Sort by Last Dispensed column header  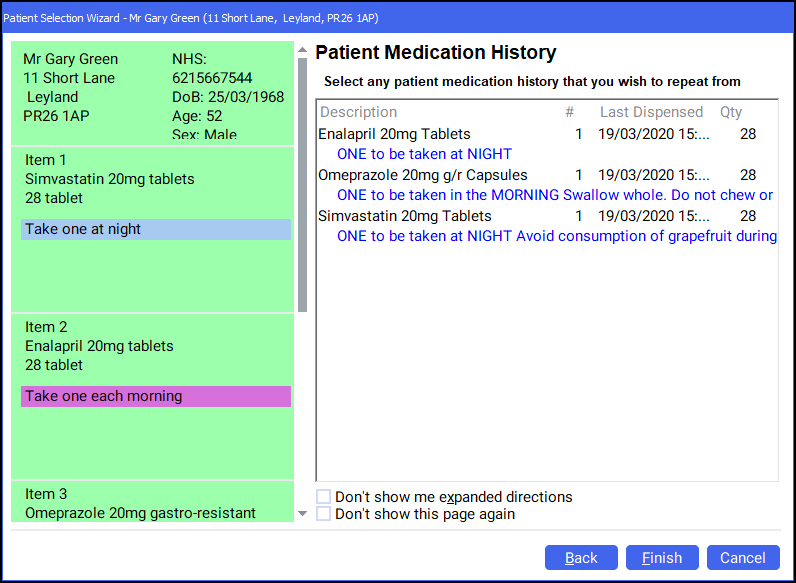[x=651, y=112]
